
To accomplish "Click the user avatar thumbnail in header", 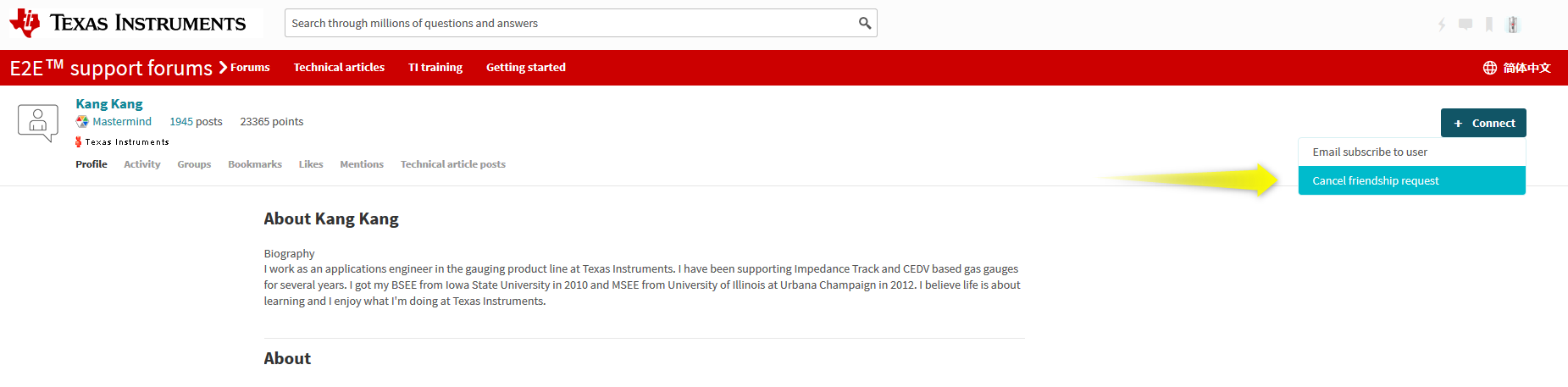I will (x=1513, y=25).
